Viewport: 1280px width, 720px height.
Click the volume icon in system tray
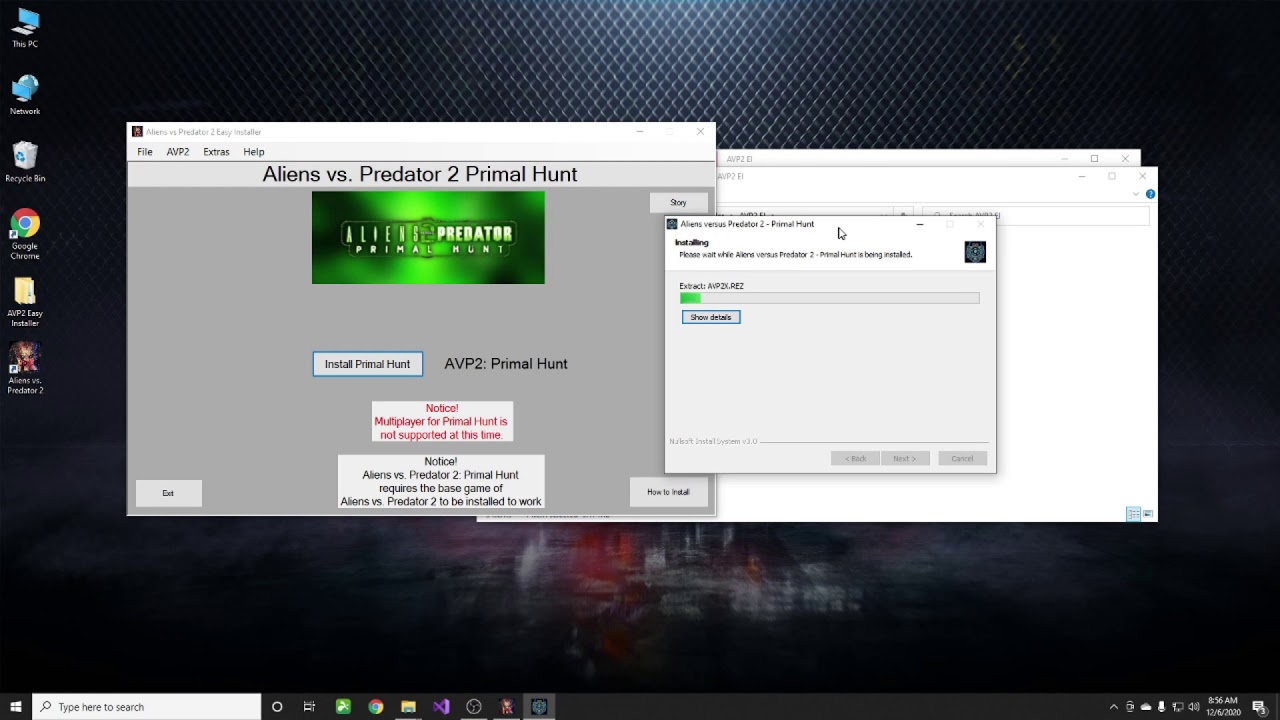click(x=1193, y=707)
